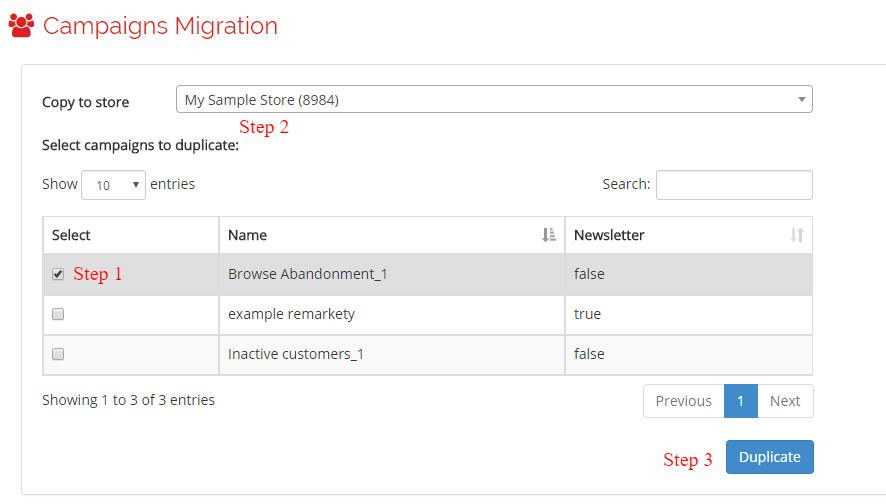
Task: Click the Duplicate button
Action: coord(770,457)
